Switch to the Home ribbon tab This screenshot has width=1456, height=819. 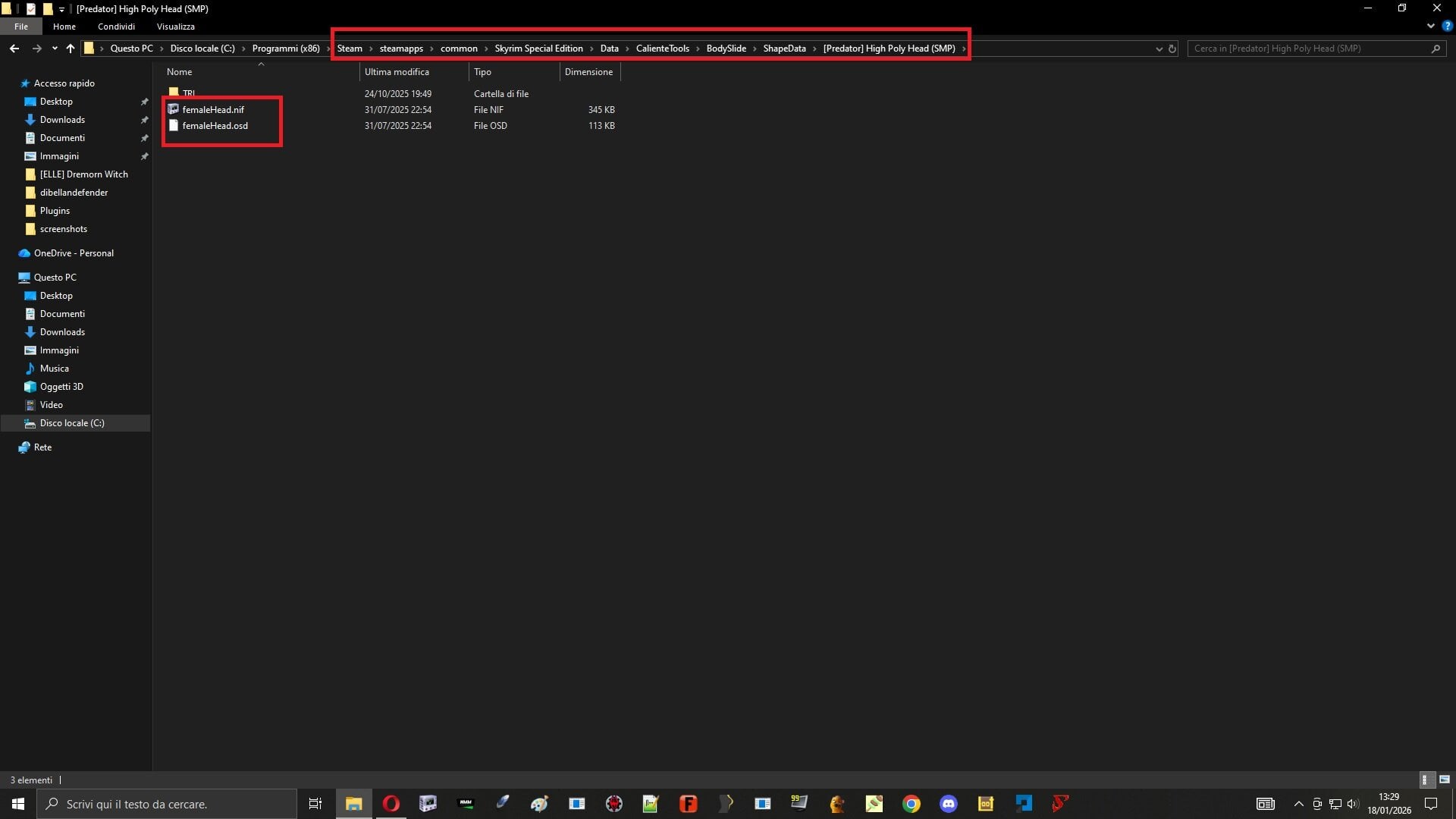(64, 27)
